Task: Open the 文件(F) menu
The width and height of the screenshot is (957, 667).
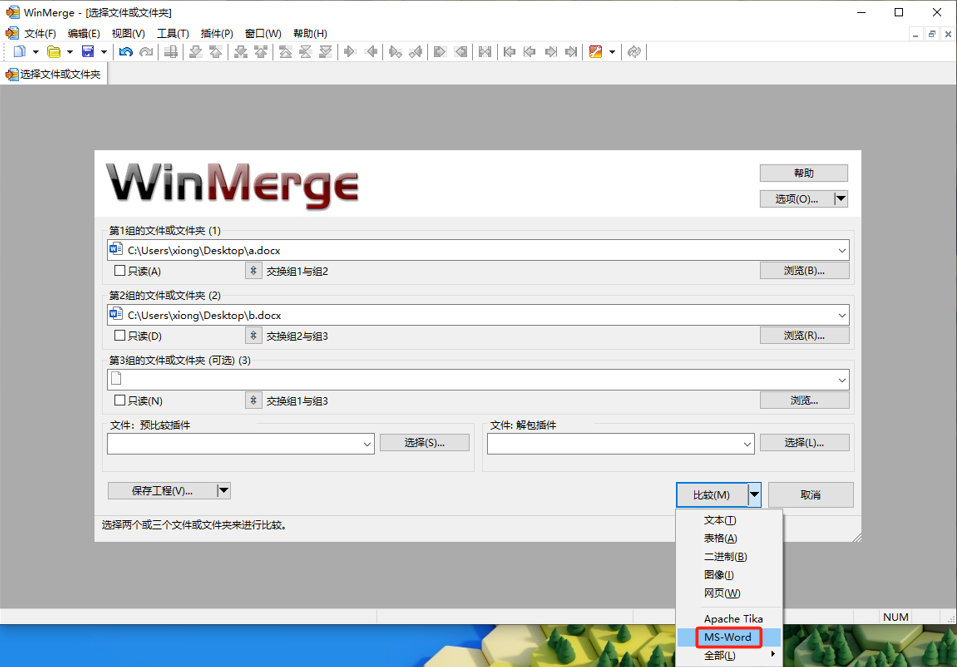Action: [40, 34]
